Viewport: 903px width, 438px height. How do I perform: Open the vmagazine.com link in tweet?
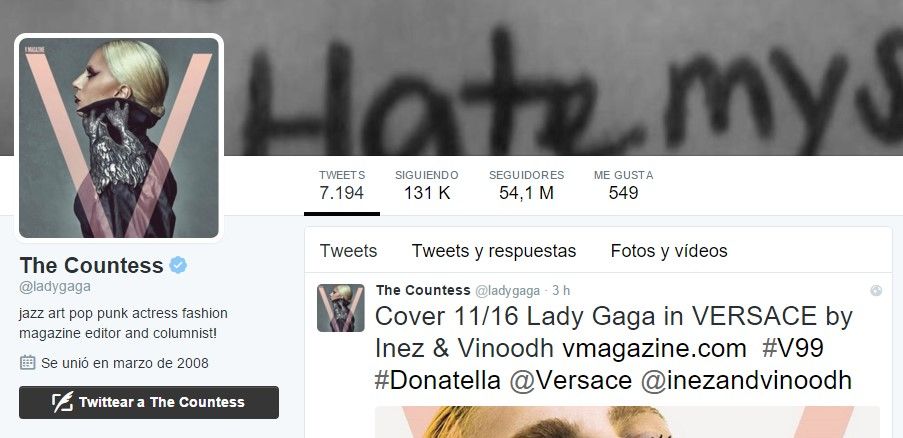coord(646,349)
